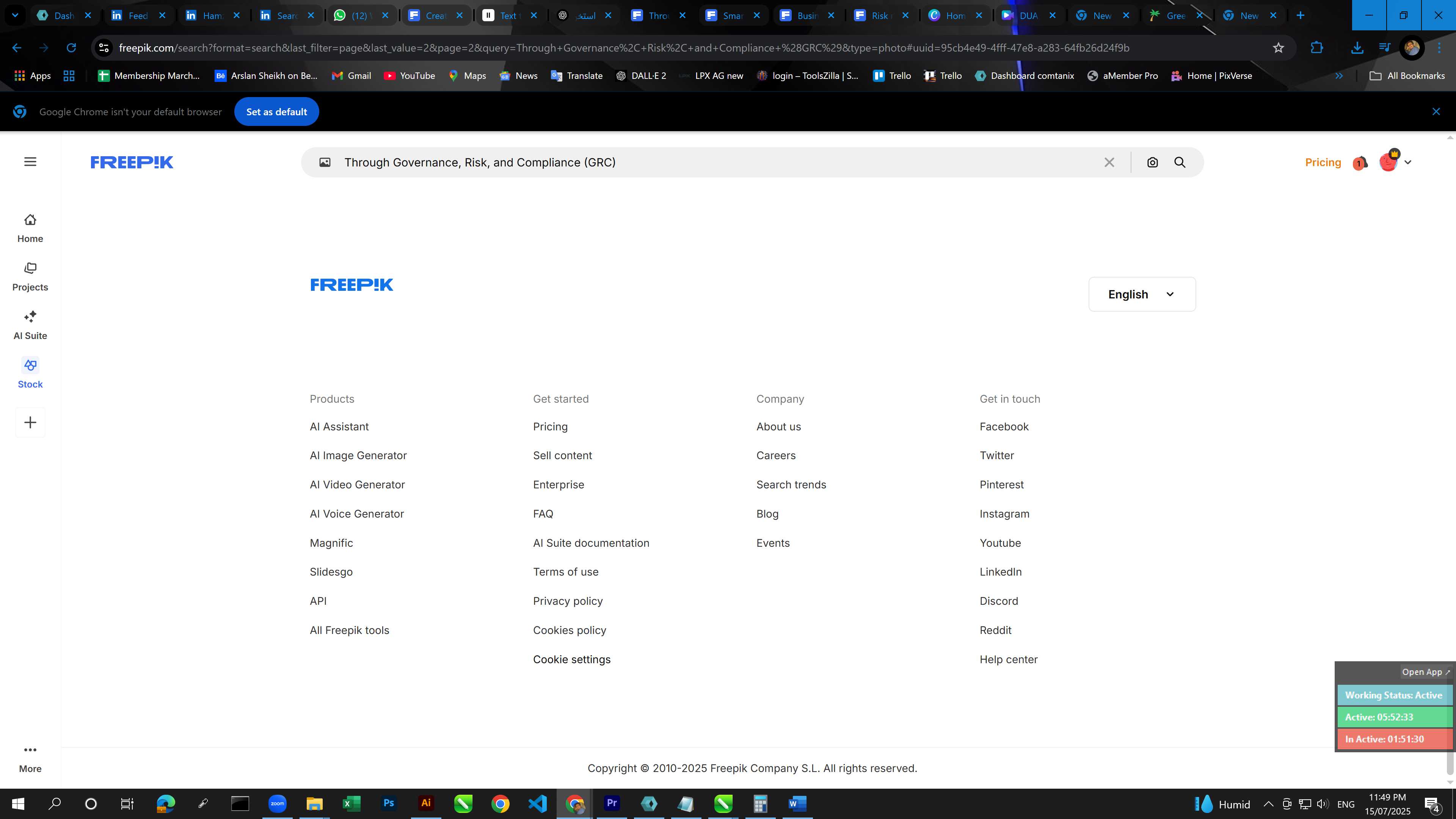Open Terms of use link
The image size is (1456, 819).
[x=565, y=572]
